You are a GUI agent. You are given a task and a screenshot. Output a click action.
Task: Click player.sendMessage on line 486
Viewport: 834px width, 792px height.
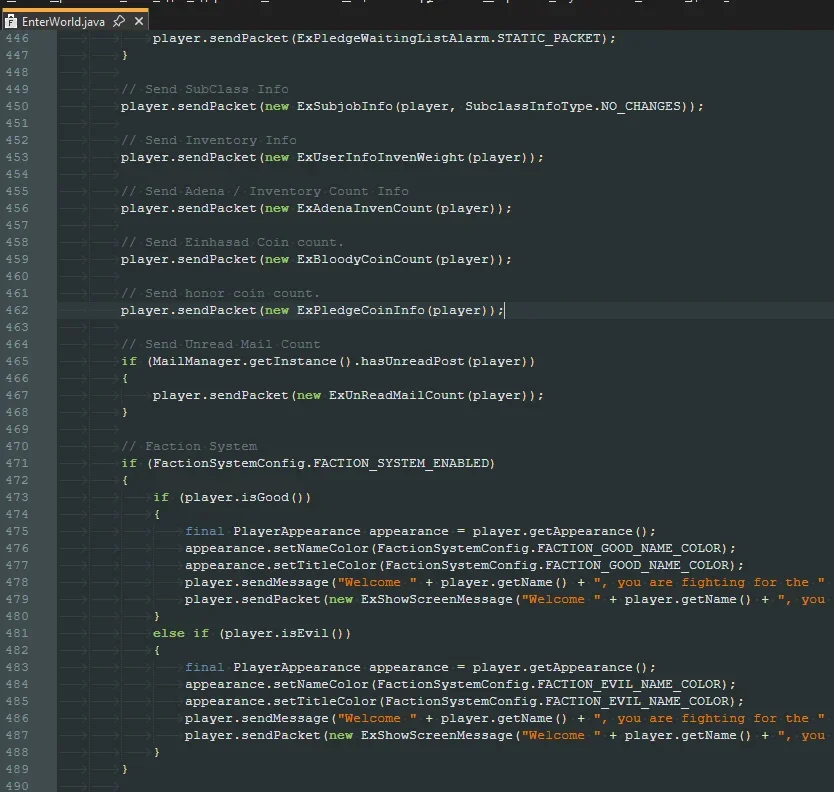pyautogui.click(x=256, y=719)
